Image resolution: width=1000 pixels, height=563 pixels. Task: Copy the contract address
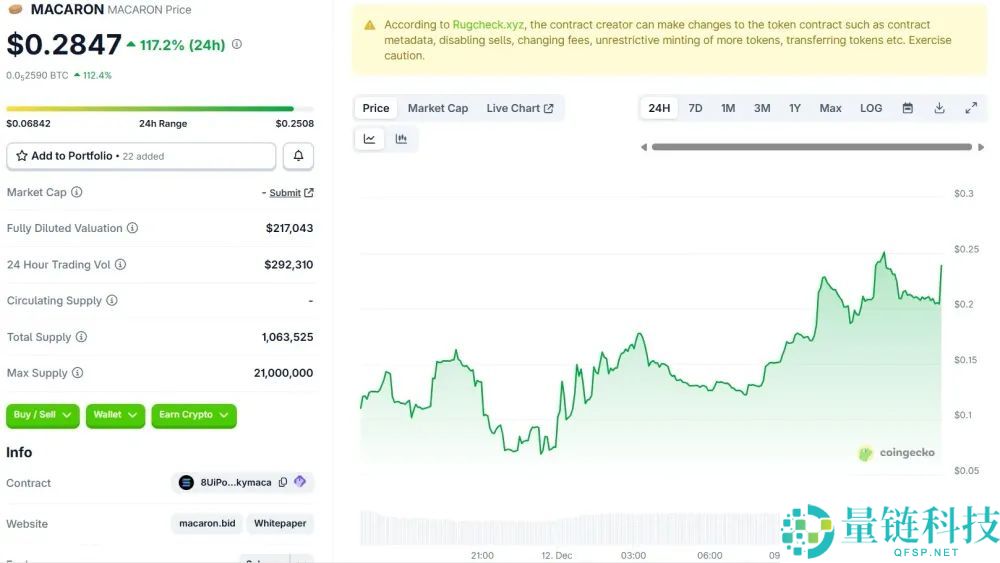click(283, 482)
